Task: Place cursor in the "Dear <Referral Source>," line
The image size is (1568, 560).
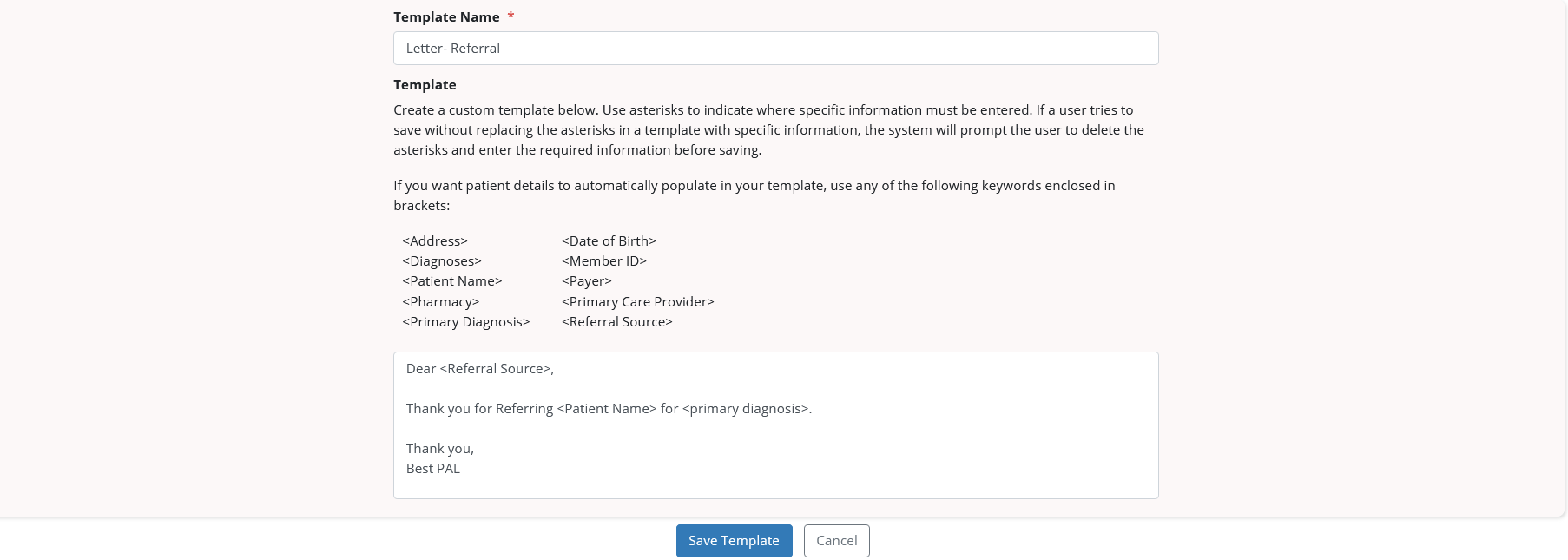Action: click(480, 369)
